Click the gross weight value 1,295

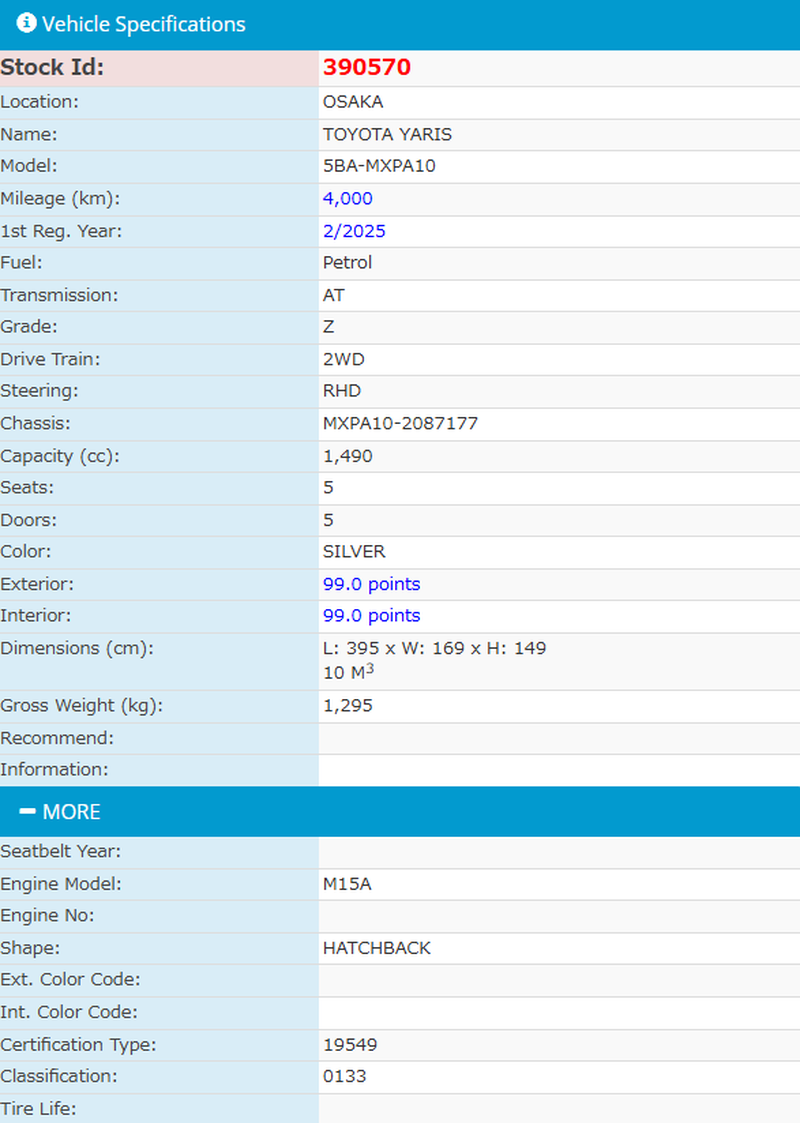point(347,705)
